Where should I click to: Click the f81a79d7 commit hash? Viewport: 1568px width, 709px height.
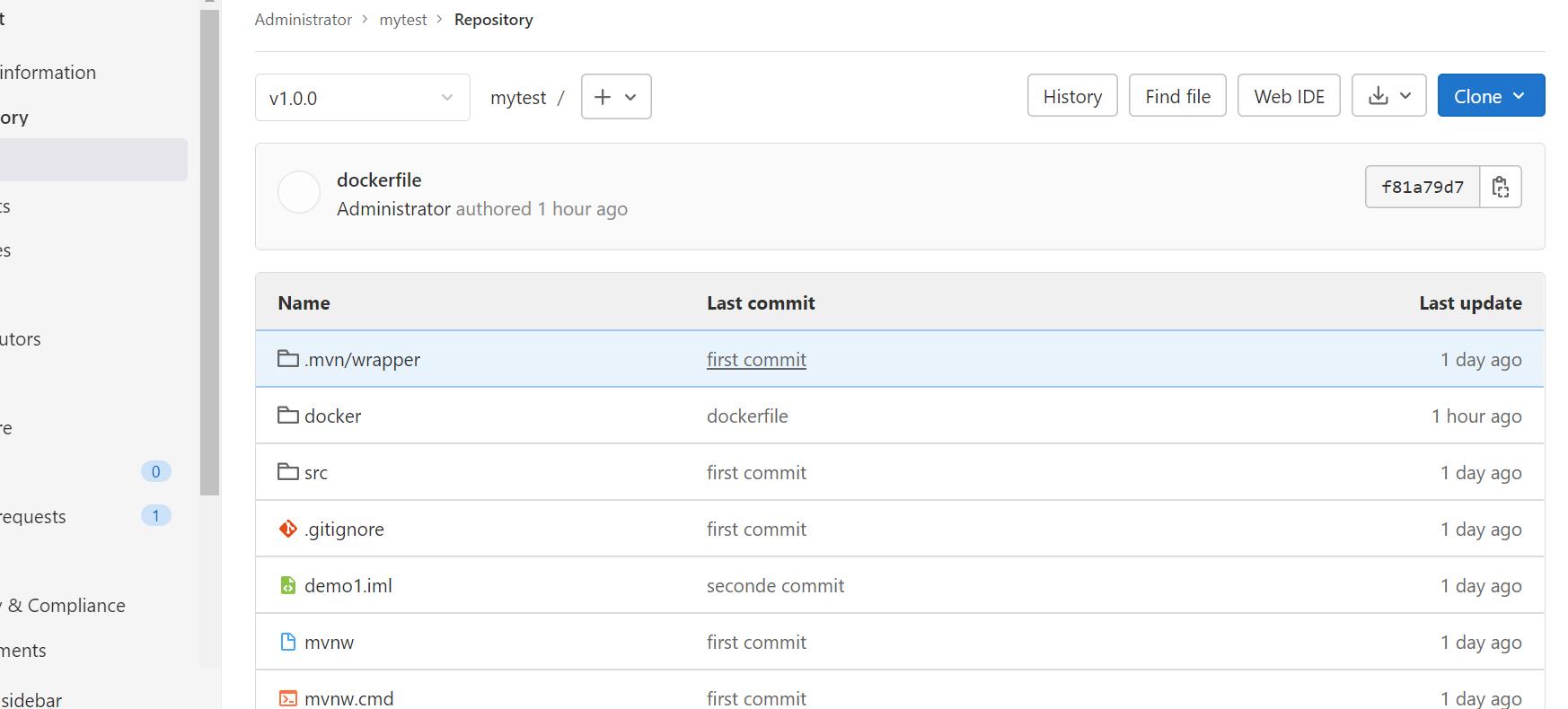[x=1423, y=187]
